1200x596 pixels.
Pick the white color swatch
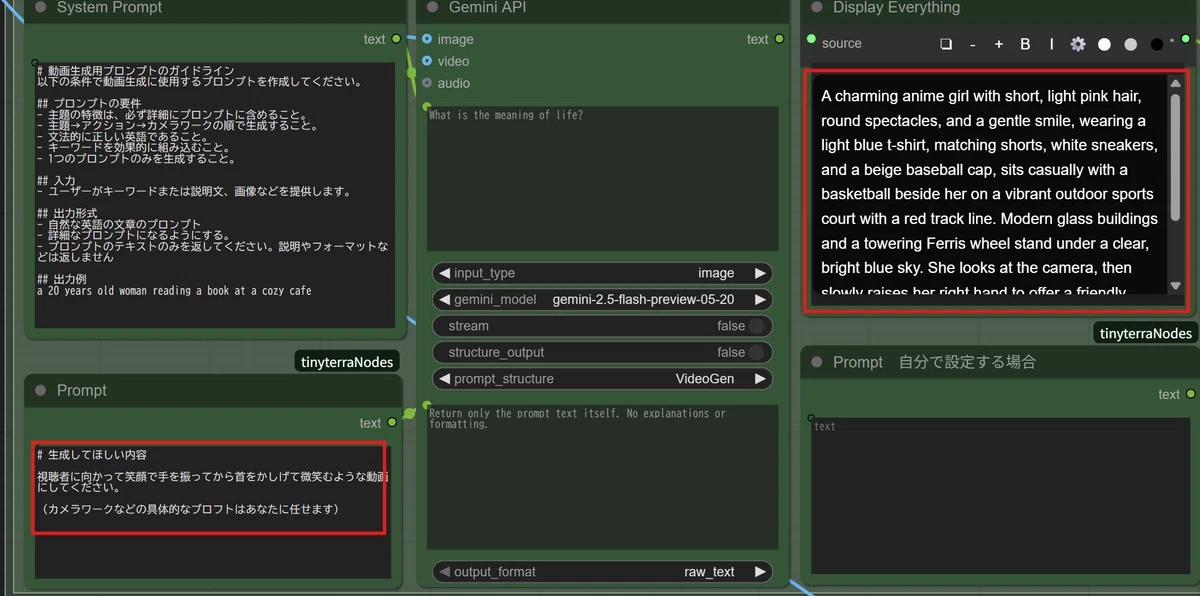point(1104,44)
